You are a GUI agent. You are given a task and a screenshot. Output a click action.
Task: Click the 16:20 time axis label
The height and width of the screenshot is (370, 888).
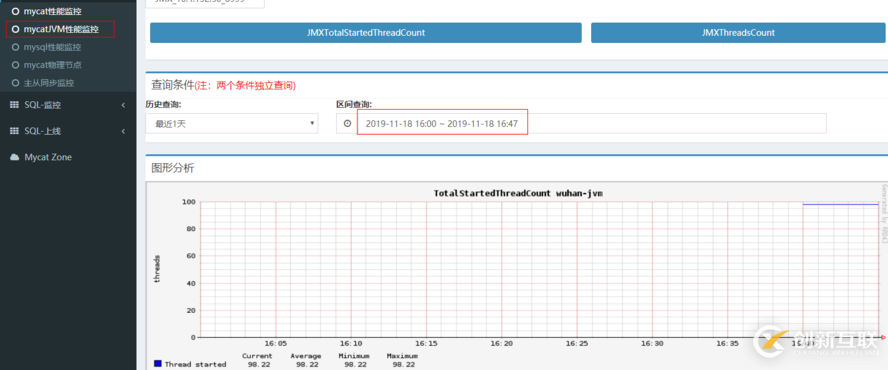(x=502, y=344)
